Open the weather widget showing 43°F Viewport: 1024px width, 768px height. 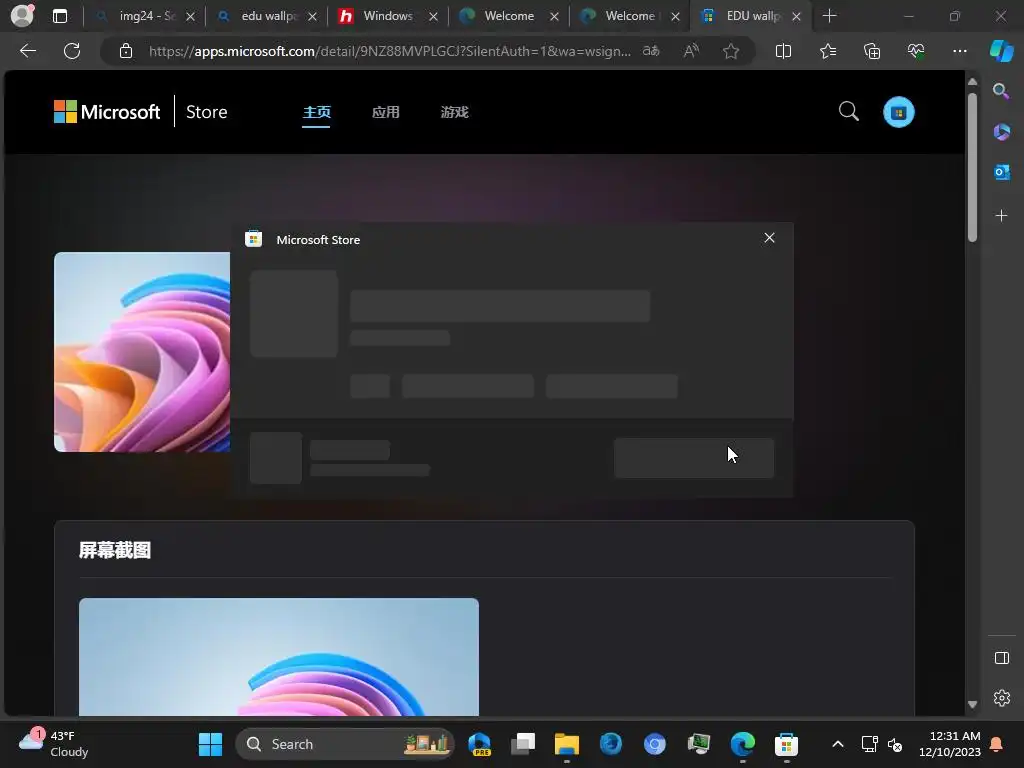tap(54, 744)
